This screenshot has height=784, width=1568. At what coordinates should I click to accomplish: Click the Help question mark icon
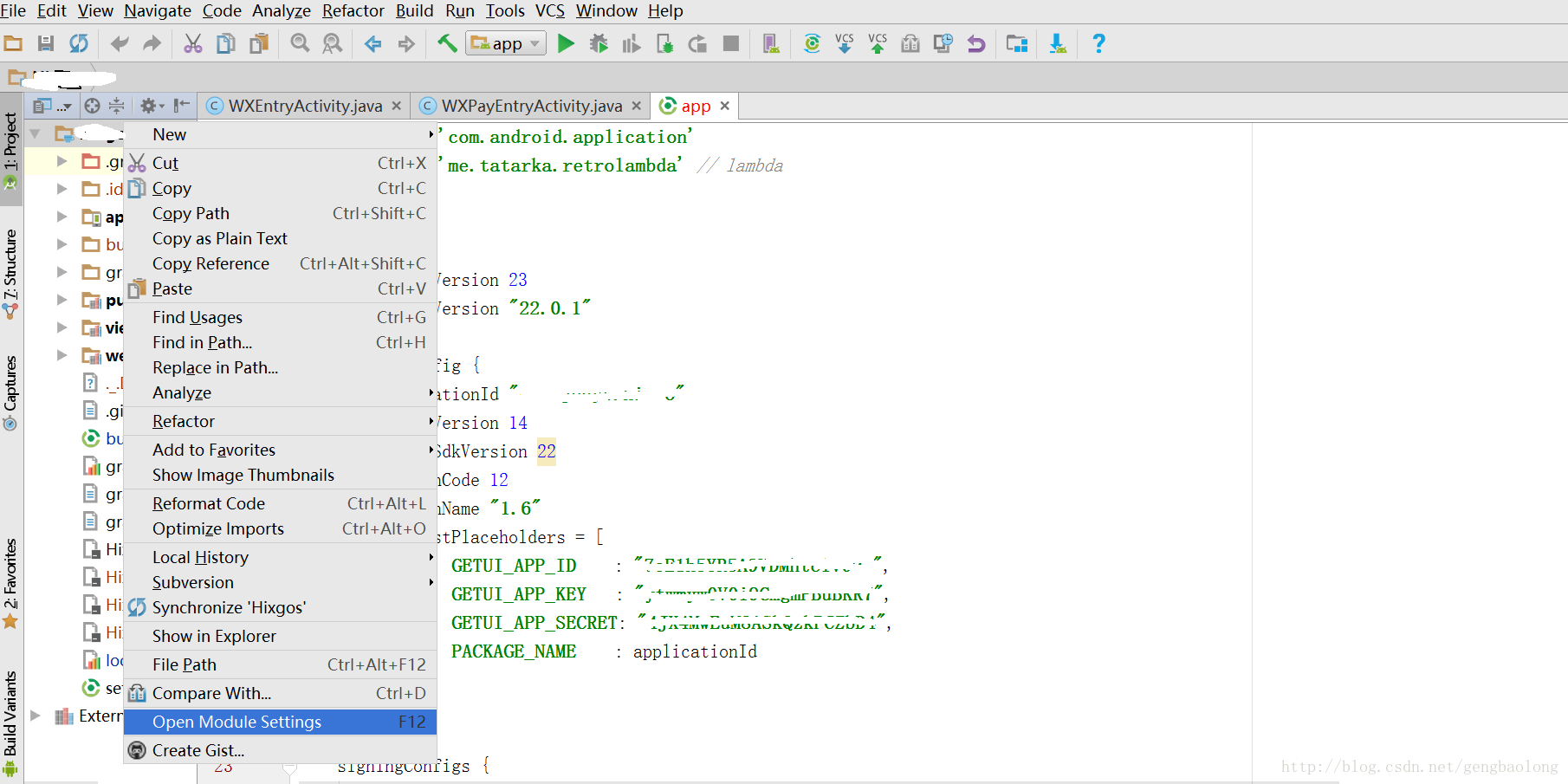(x=1098, y=43)
